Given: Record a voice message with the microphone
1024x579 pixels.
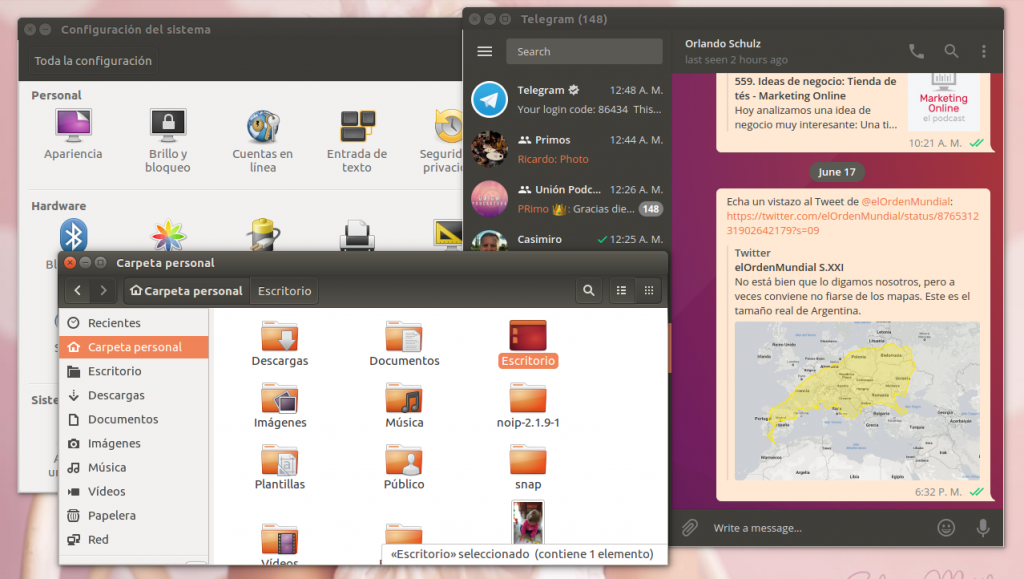Looking at the screenshot, I should (982, 527).
